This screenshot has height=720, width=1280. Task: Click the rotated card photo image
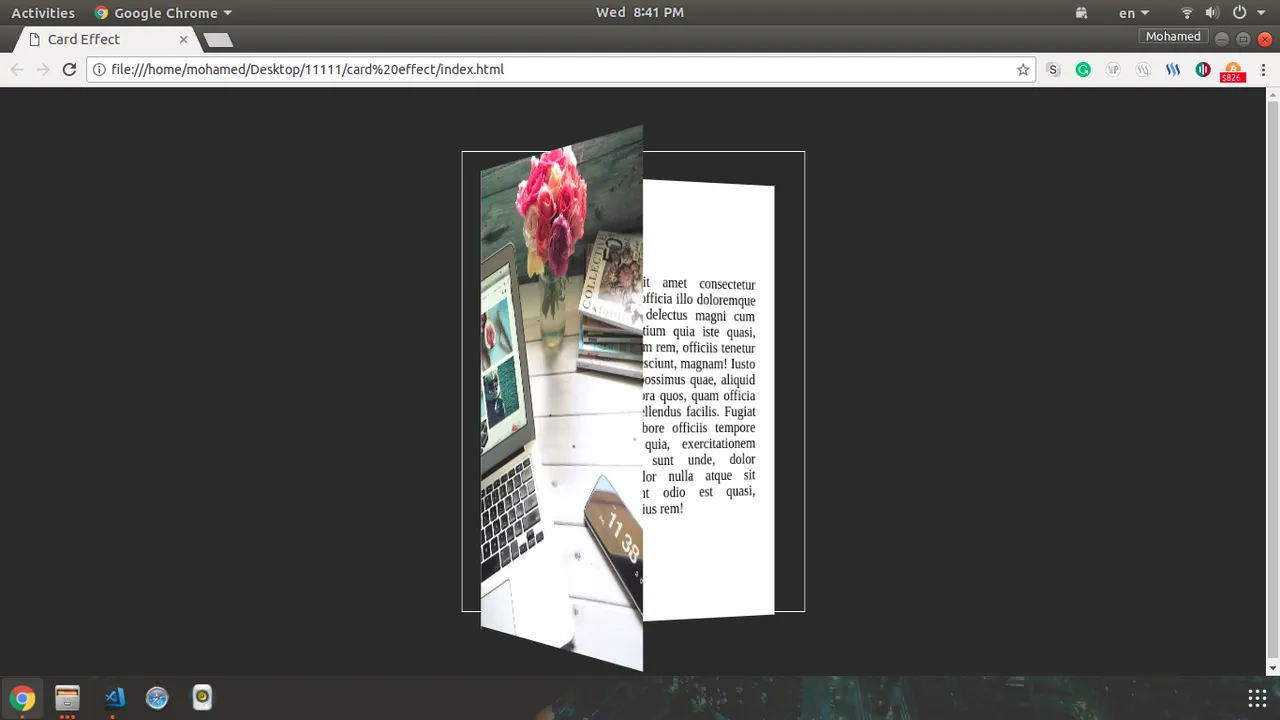pyautogui.click(x=562, y=400)
